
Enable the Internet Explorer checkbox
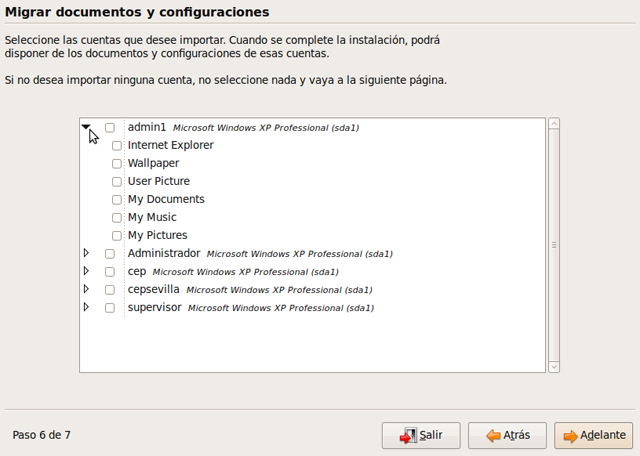pos(117,146)
